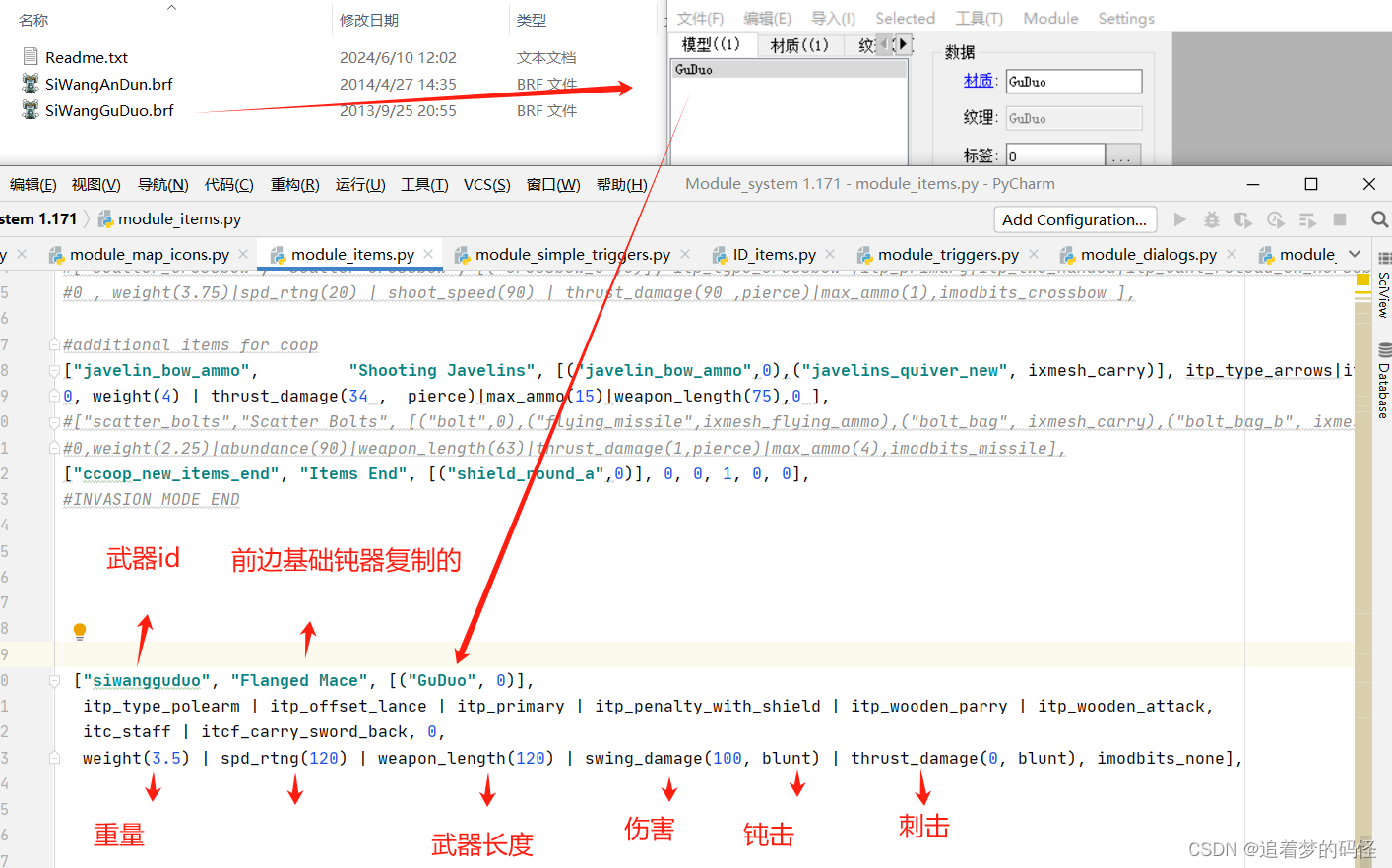Open 代码(C) menu in PyCharm
Viewport: 1392px width, 868px height.
tap(229, 185)
